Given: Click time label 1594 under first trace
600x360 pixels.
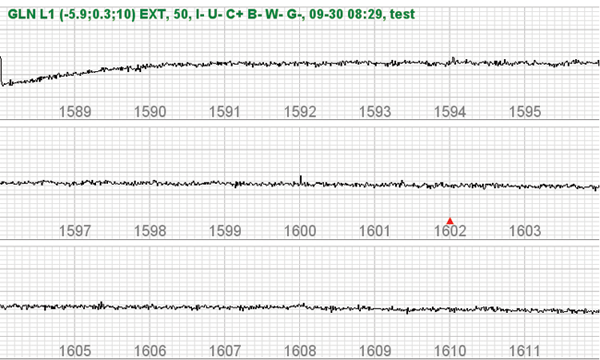Looking at the screenshot, I should point(450,112).
